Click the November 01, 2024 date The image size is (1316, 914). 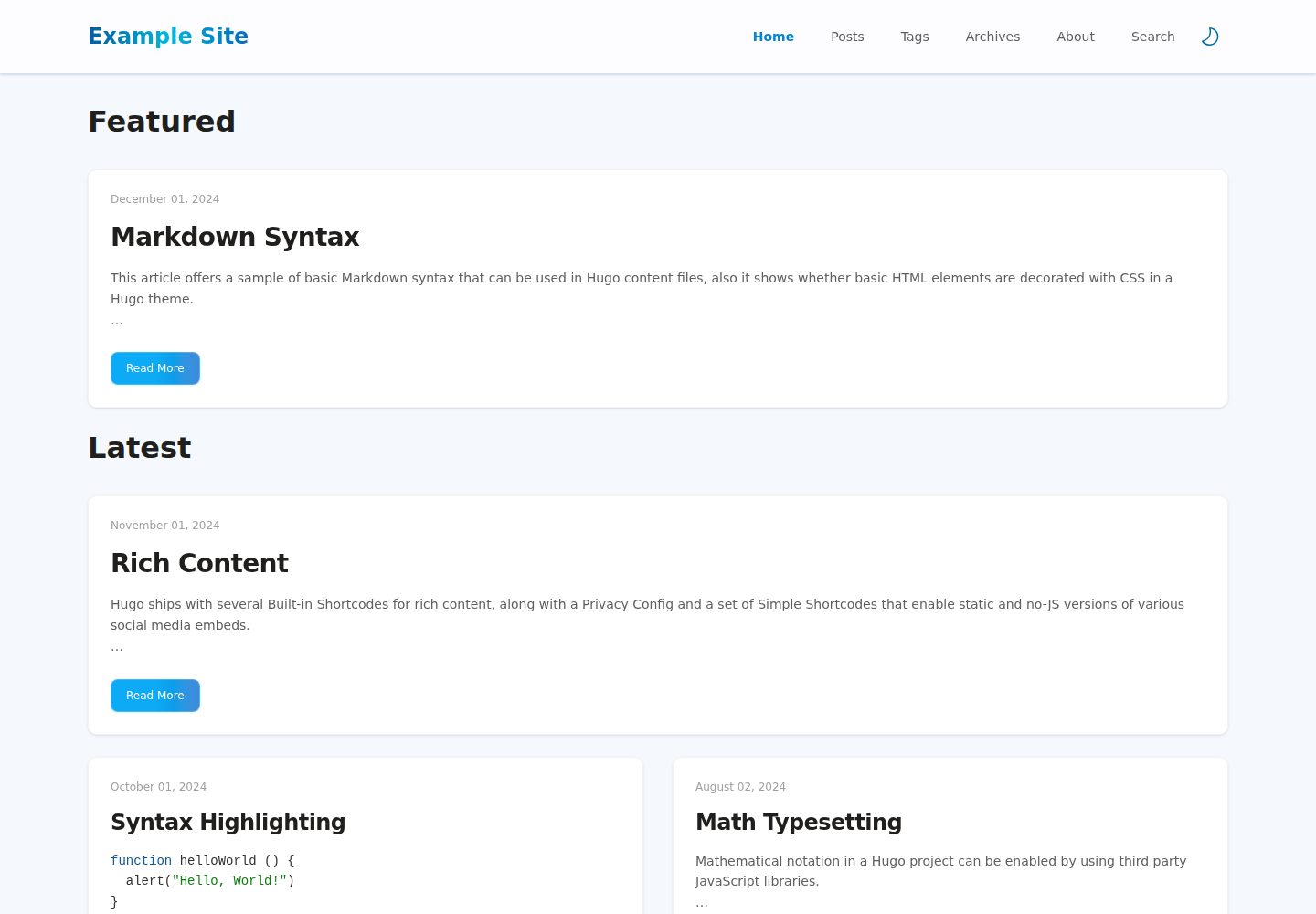click(x=165, y=526)
